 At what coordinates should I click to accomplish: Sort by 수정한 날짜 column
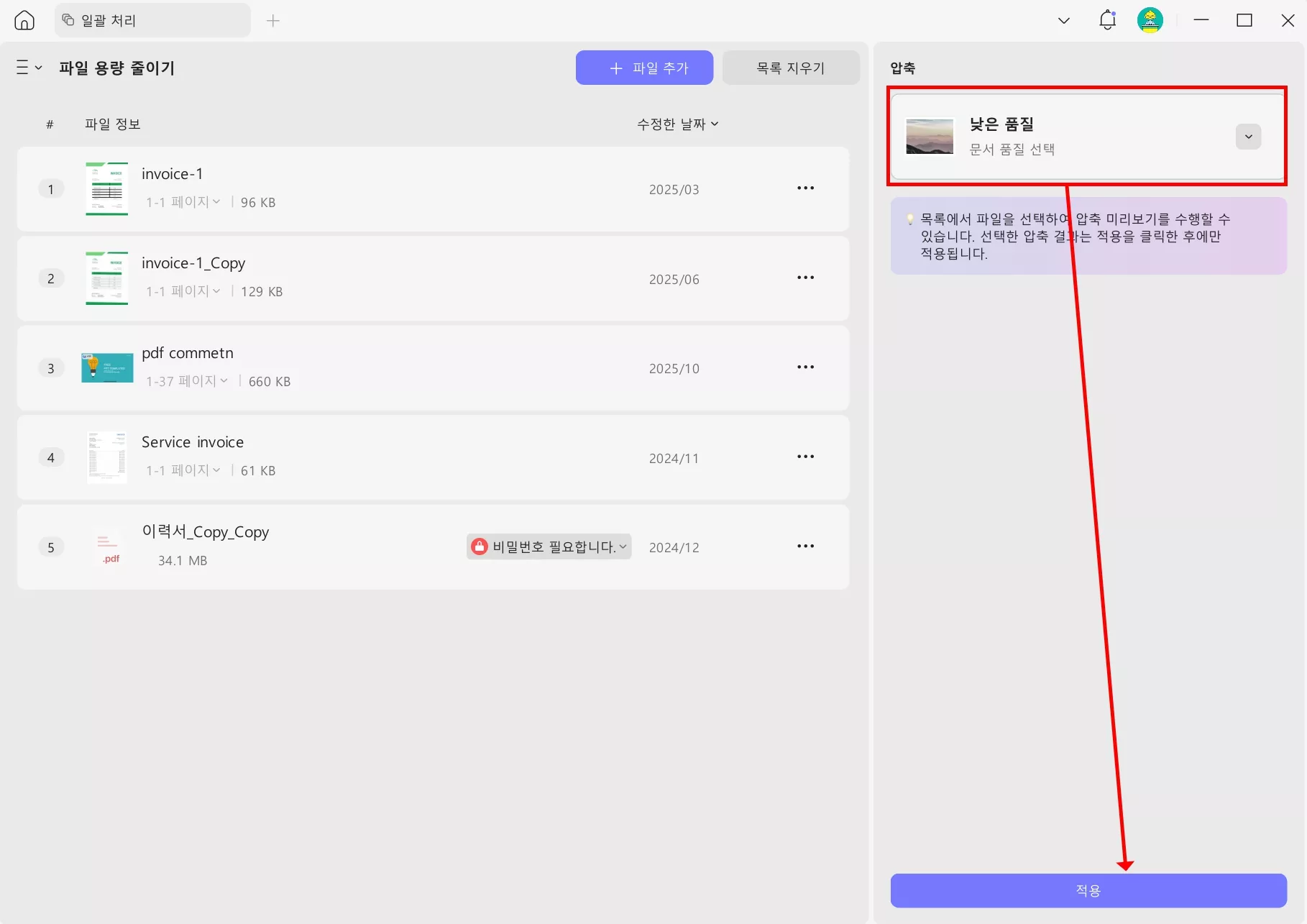(678, 124)
